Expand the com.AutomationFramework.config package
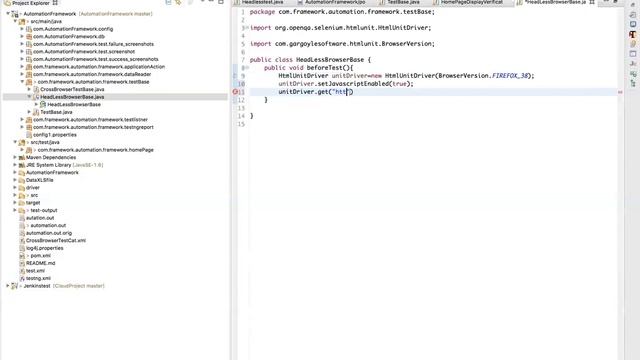Screen dimensions: 640x360 click(x=22, y=29)
